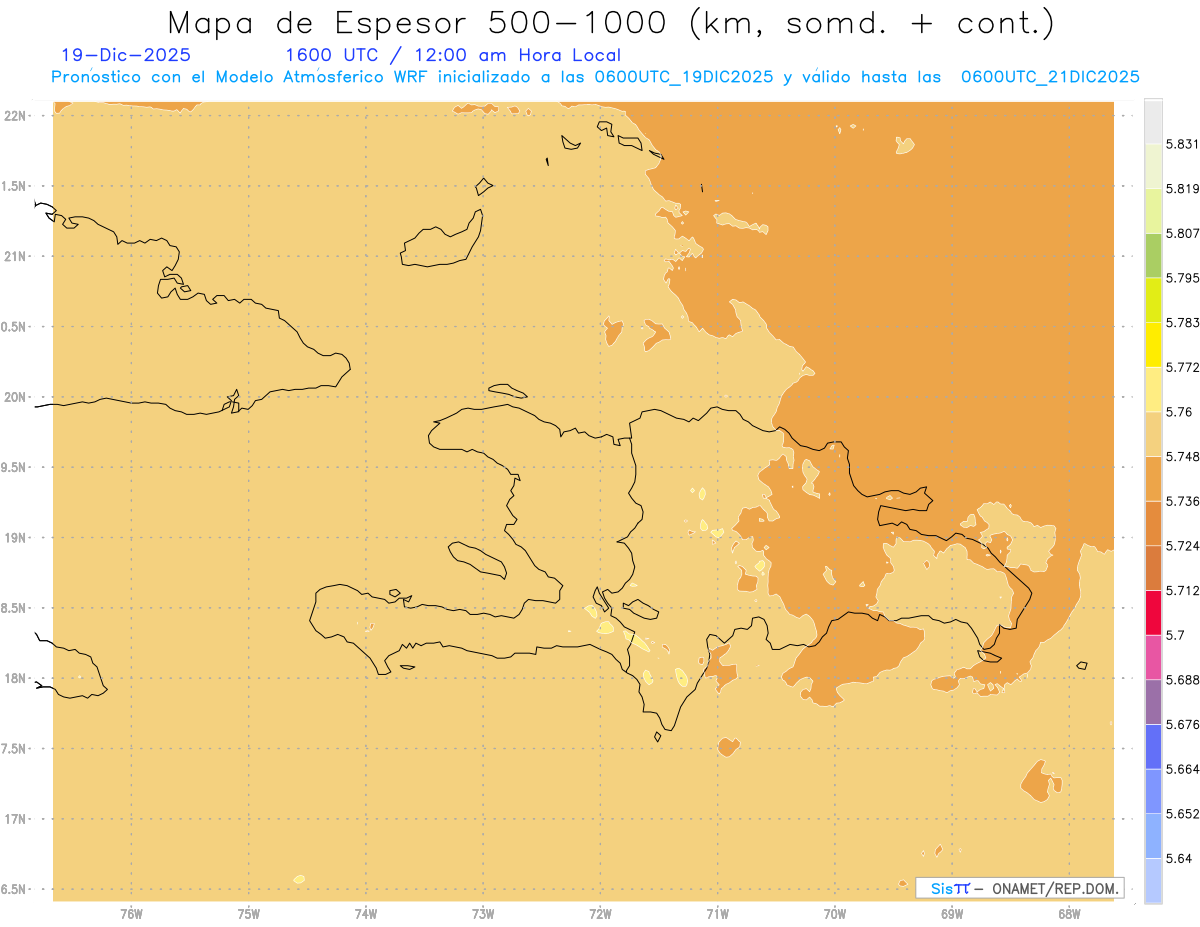Click the legend value 5.7
The image size is (1200, 927).
(x=1175, y=635)
